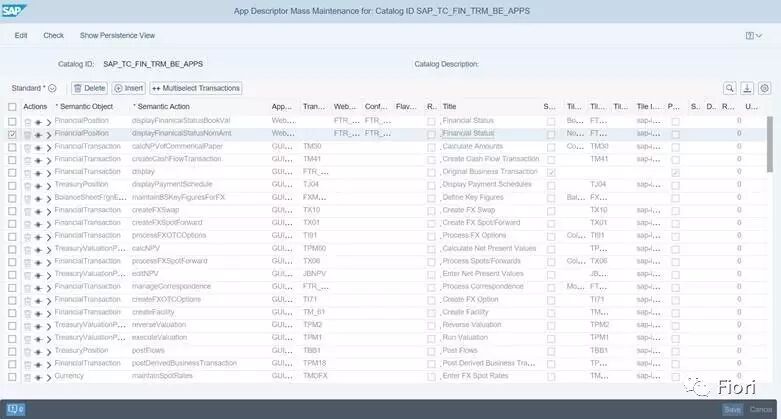Click trash icon in calcNPVofCommercialPaper row

(28, 148)
